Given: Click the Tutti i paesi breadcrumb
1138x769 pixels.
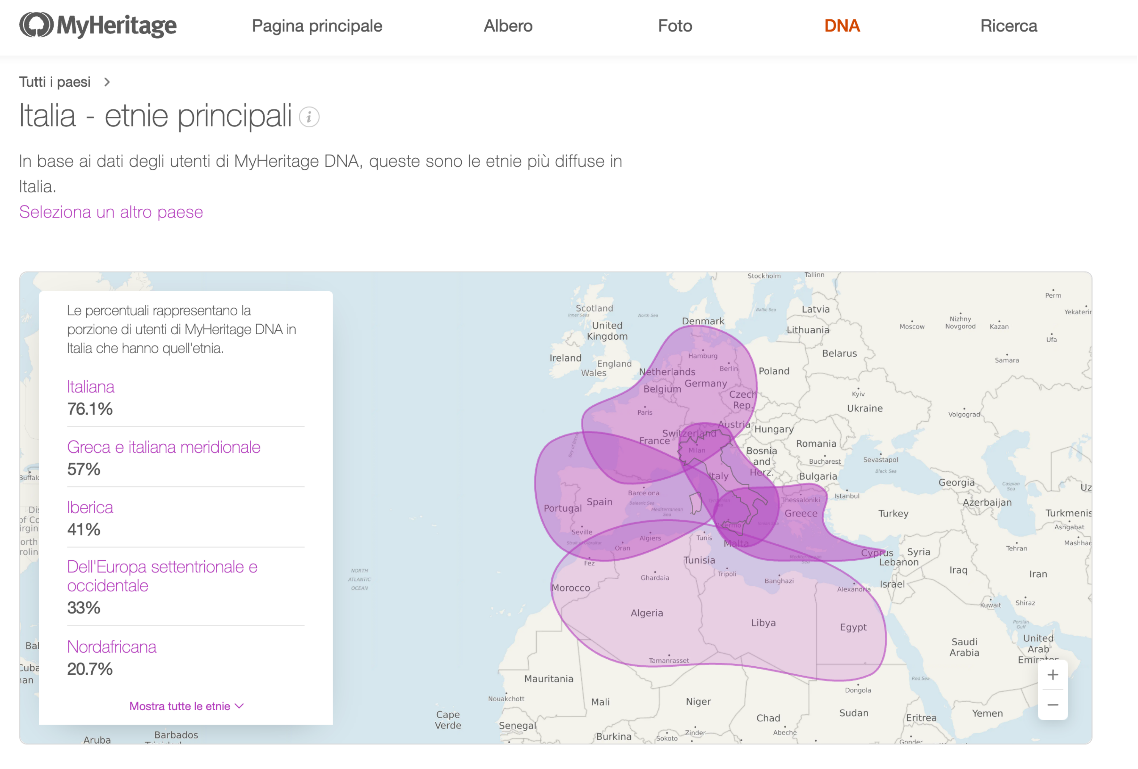Looking at the screenshot, I should (54, 82).
